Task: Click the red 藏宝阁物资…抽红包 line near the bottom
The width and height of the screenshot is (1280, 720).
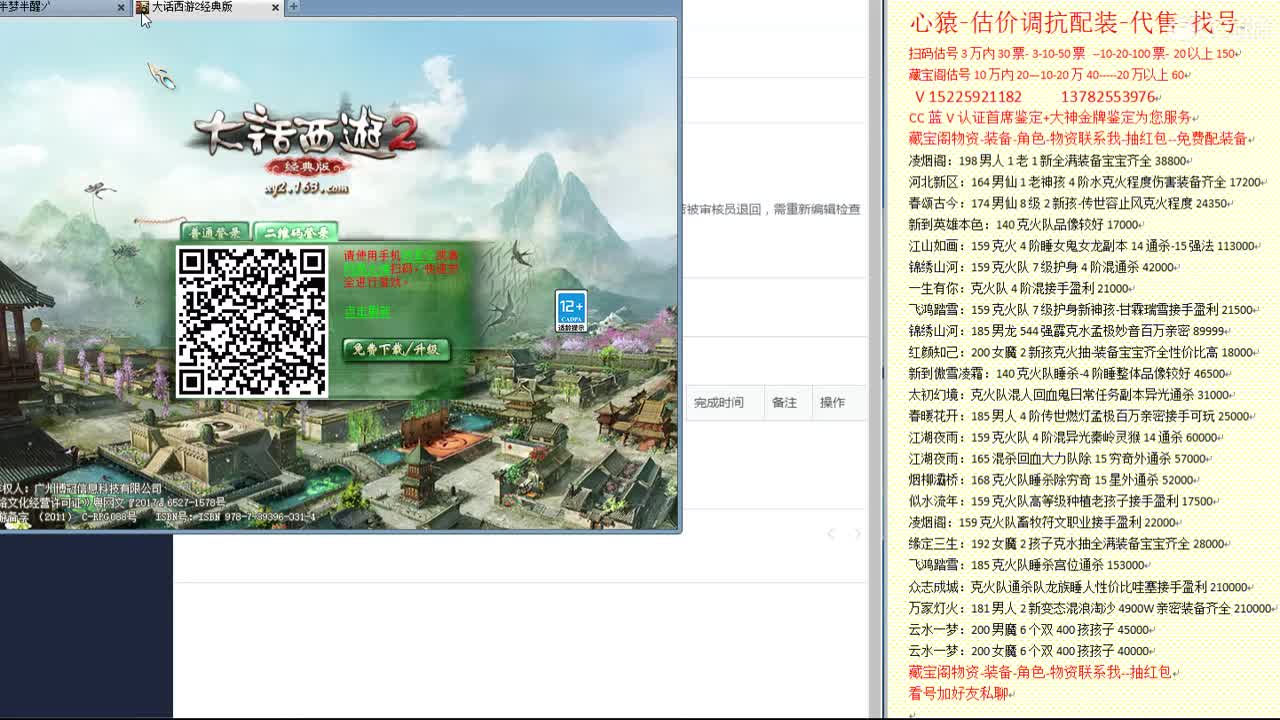Action: (x=1043, y=672)
